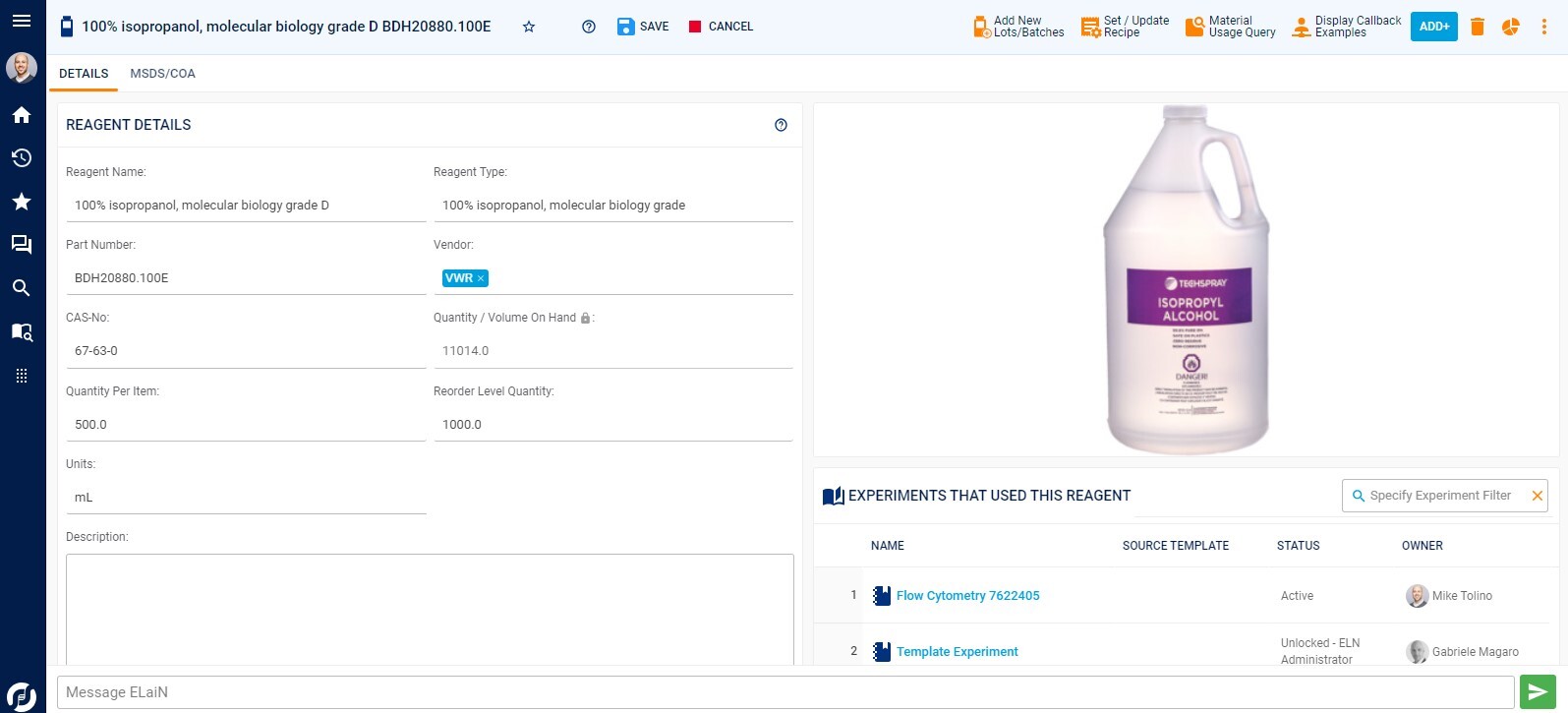Click Add New Lots/Batches

1018,27
